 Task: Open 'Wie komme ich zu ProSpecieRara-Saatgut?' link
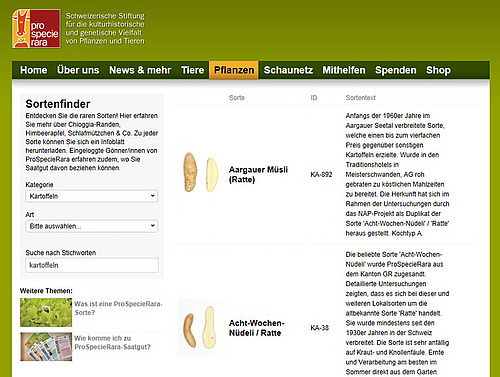pyautogui.click(x=112, y=342)
